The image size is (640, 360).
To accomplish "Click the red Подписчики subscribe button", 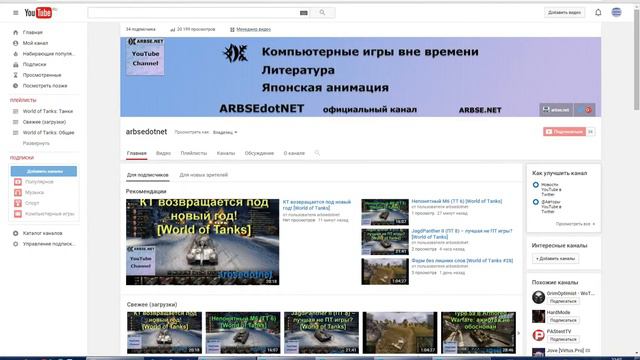I will tap(564, 132).
